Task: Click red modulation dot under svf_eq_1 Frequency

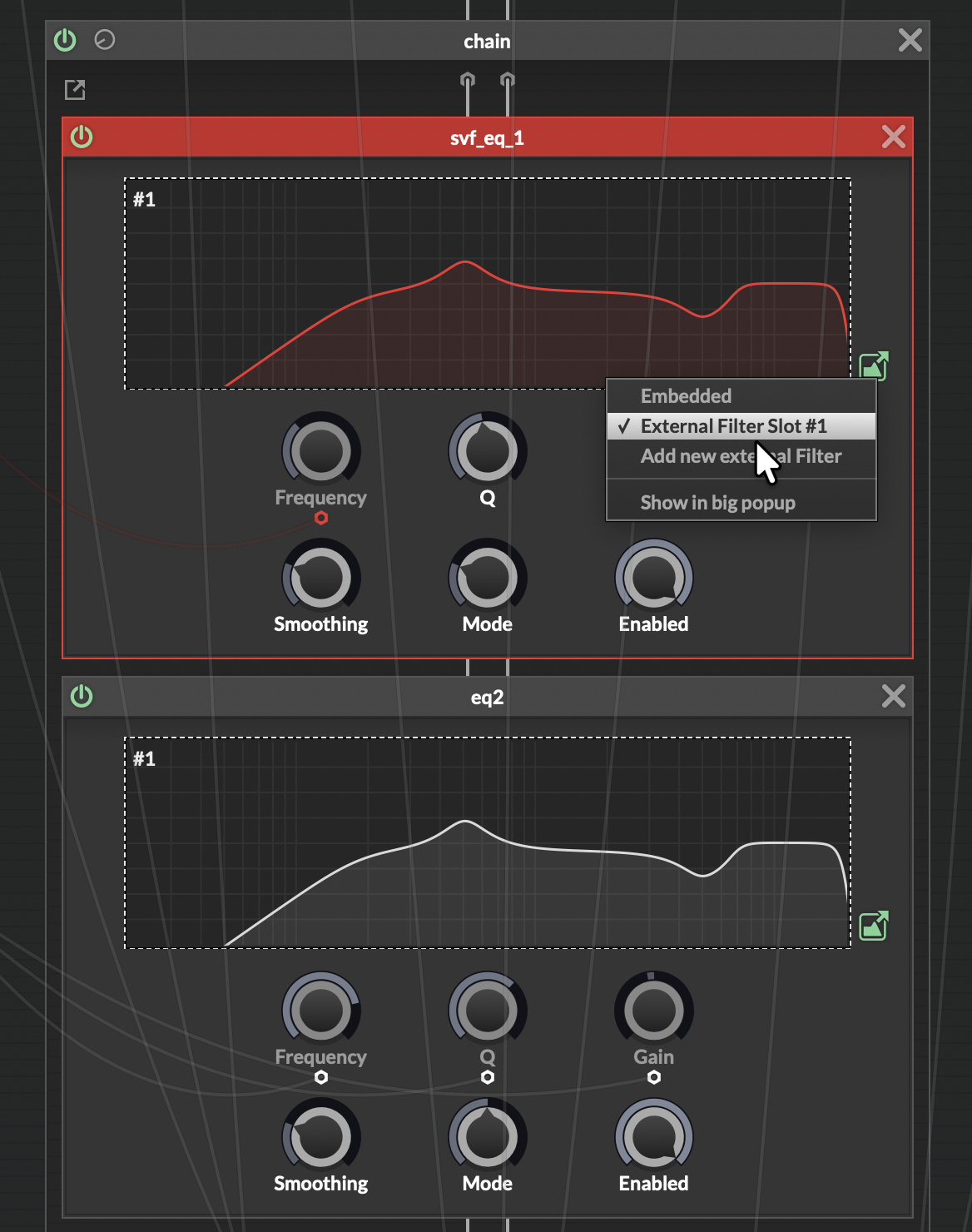Action: click(x=321, y=518)
